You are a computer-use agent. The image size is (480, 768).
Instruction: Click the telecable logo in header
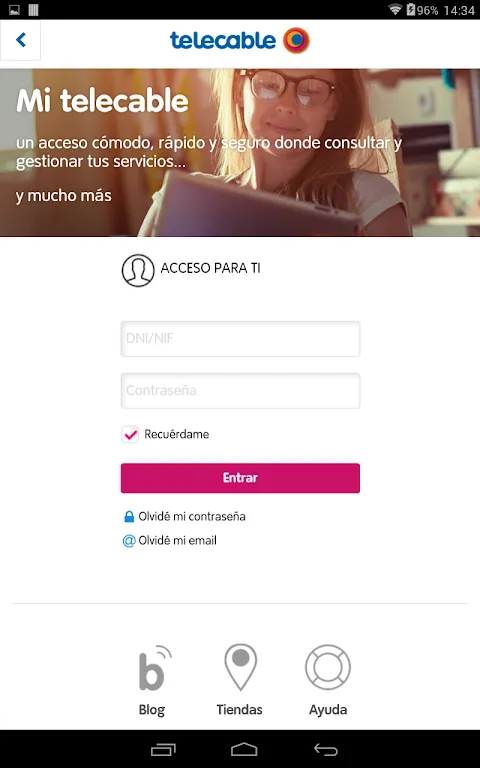[x=240, y=40]
